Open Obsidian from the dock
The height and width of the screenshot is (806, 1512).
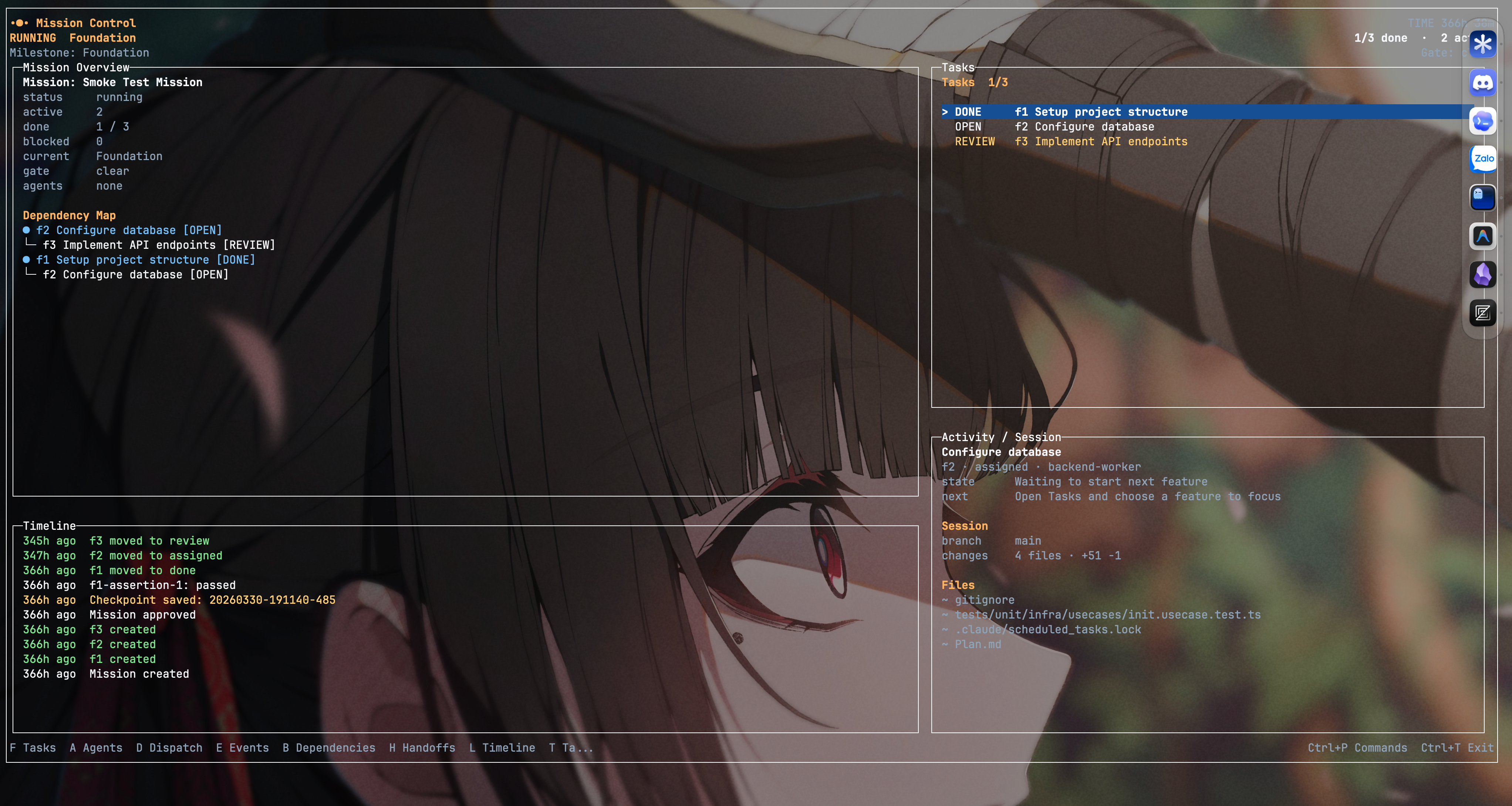point(1483,274)
